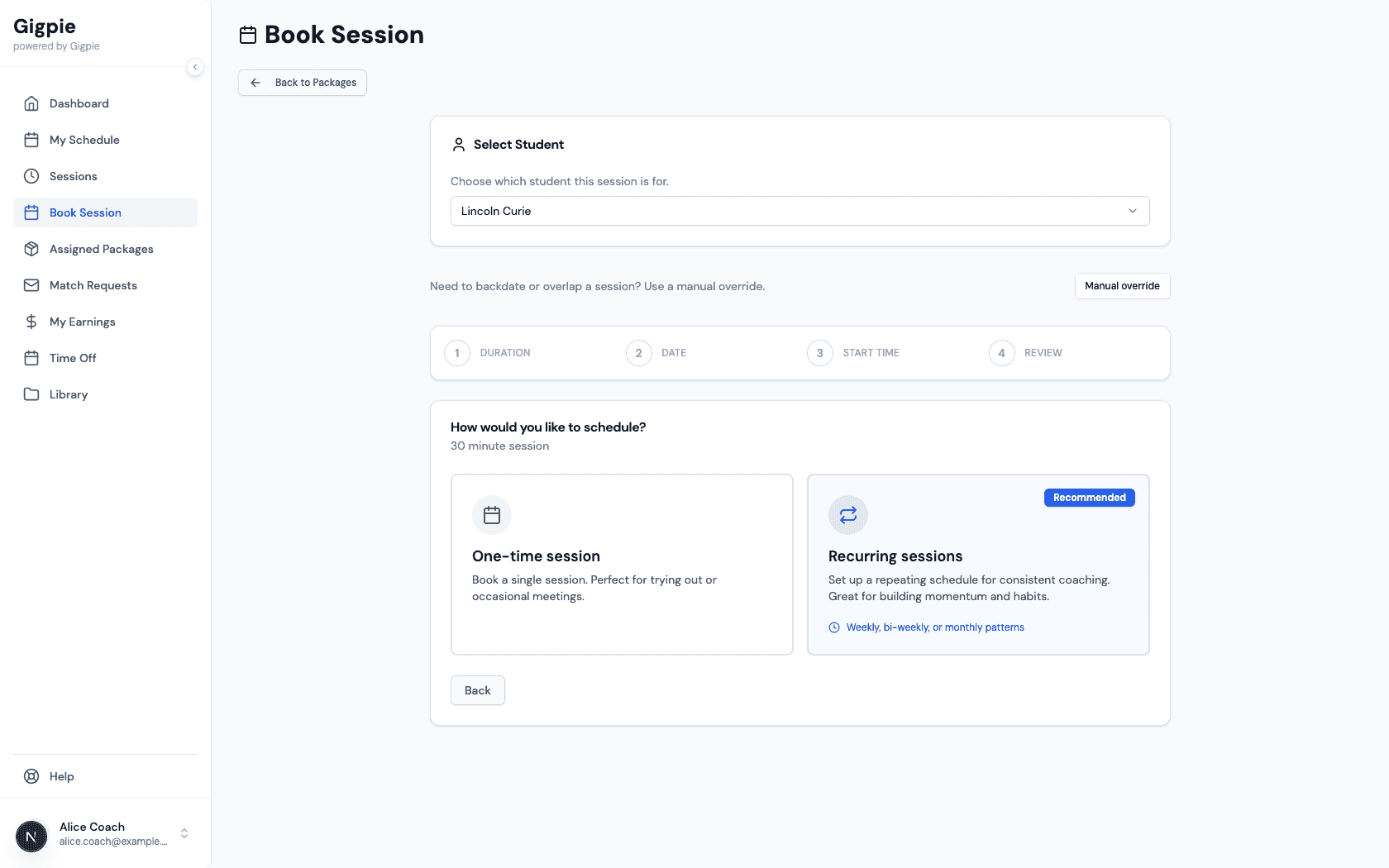Collapse the sidebar with the chevron
The height and width of the screenshot is (868, 1389).
pos(195,67)
